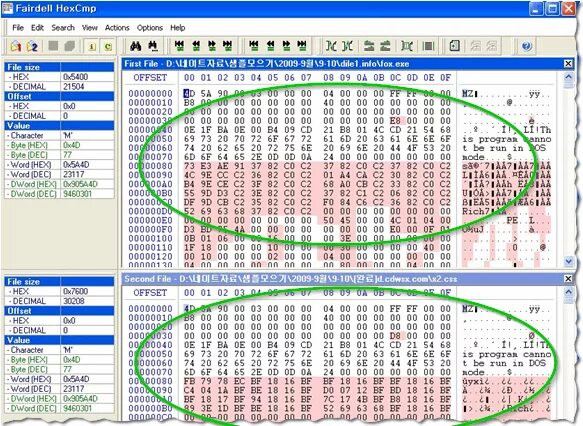583x426 pixels.
Task: Open the Actions menu
Action: click(x=117, y=28)
